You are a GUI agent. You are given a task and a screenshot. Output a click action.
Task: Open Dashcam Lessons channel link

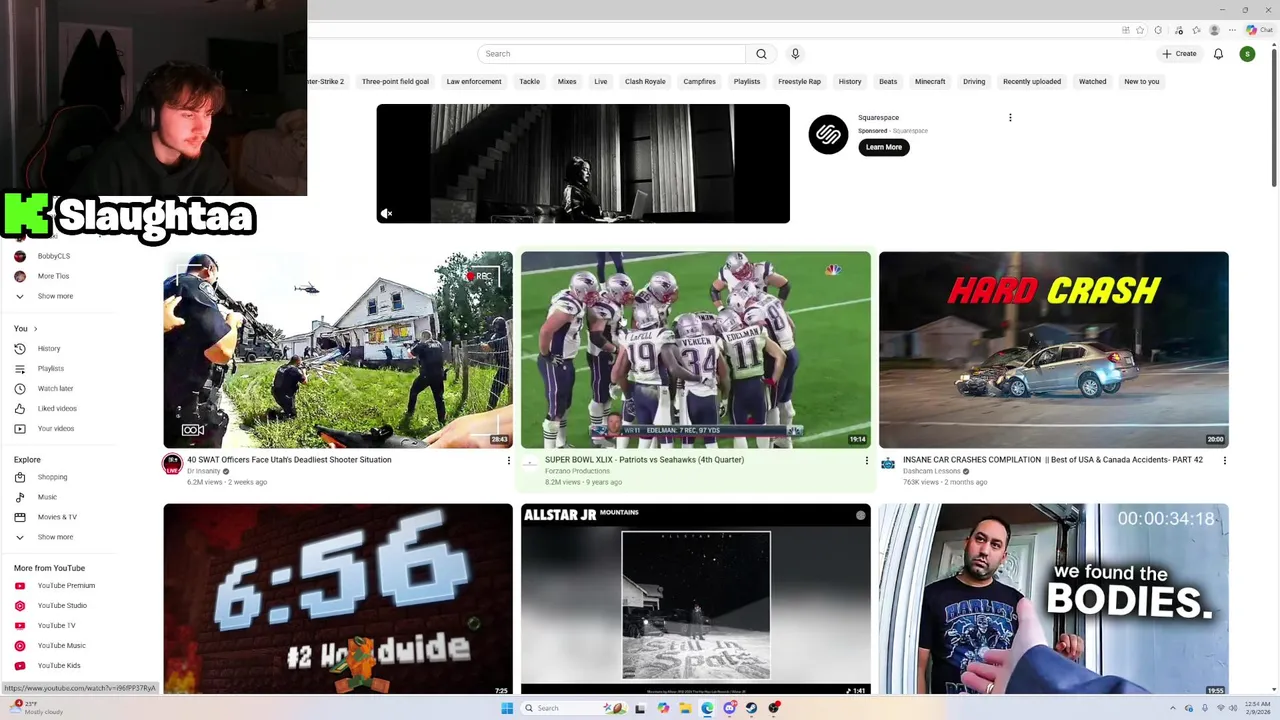pos(931,471)
